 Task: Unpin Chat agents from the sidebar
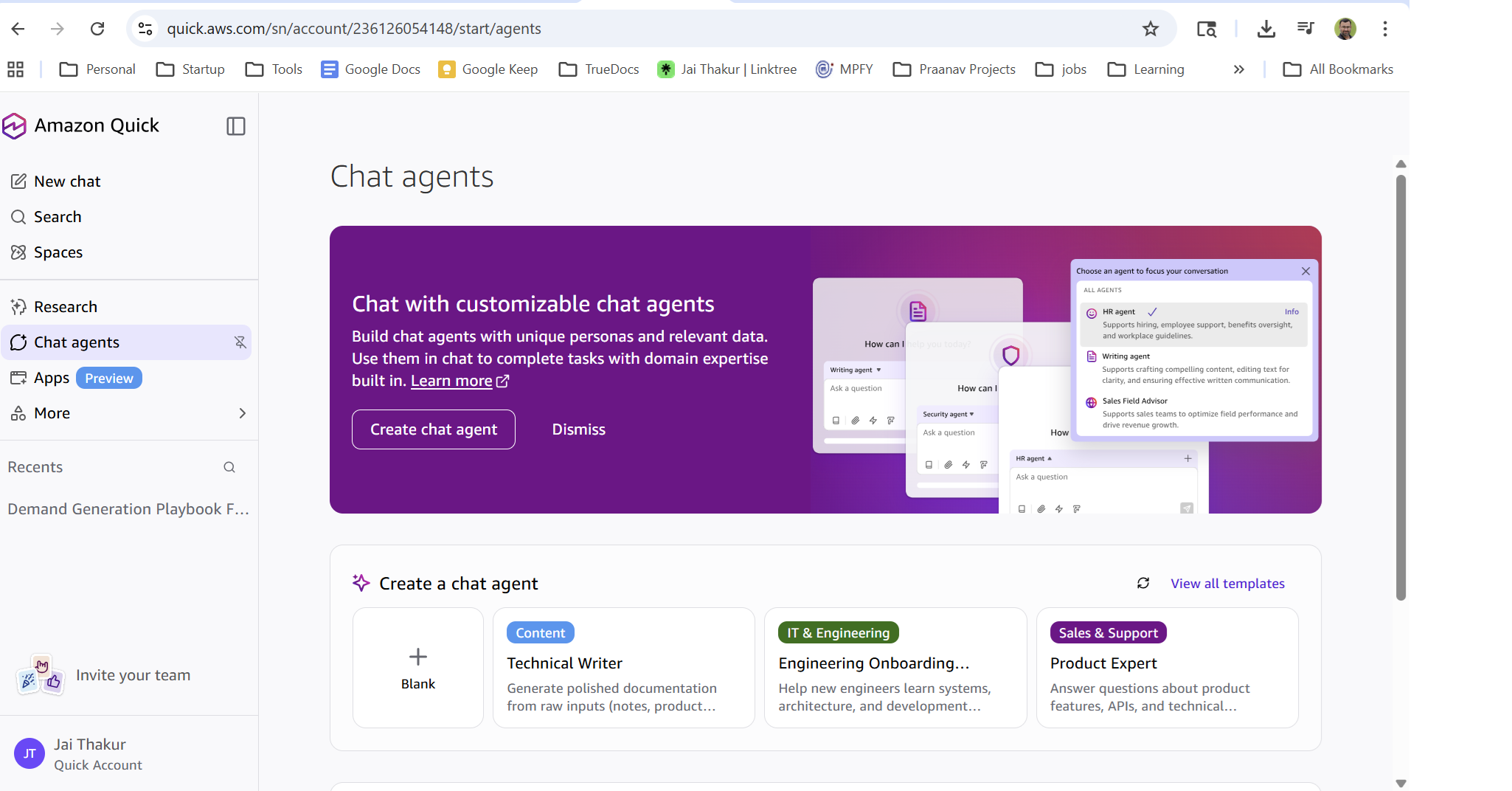pyautogui.click(x=240, y=342)
